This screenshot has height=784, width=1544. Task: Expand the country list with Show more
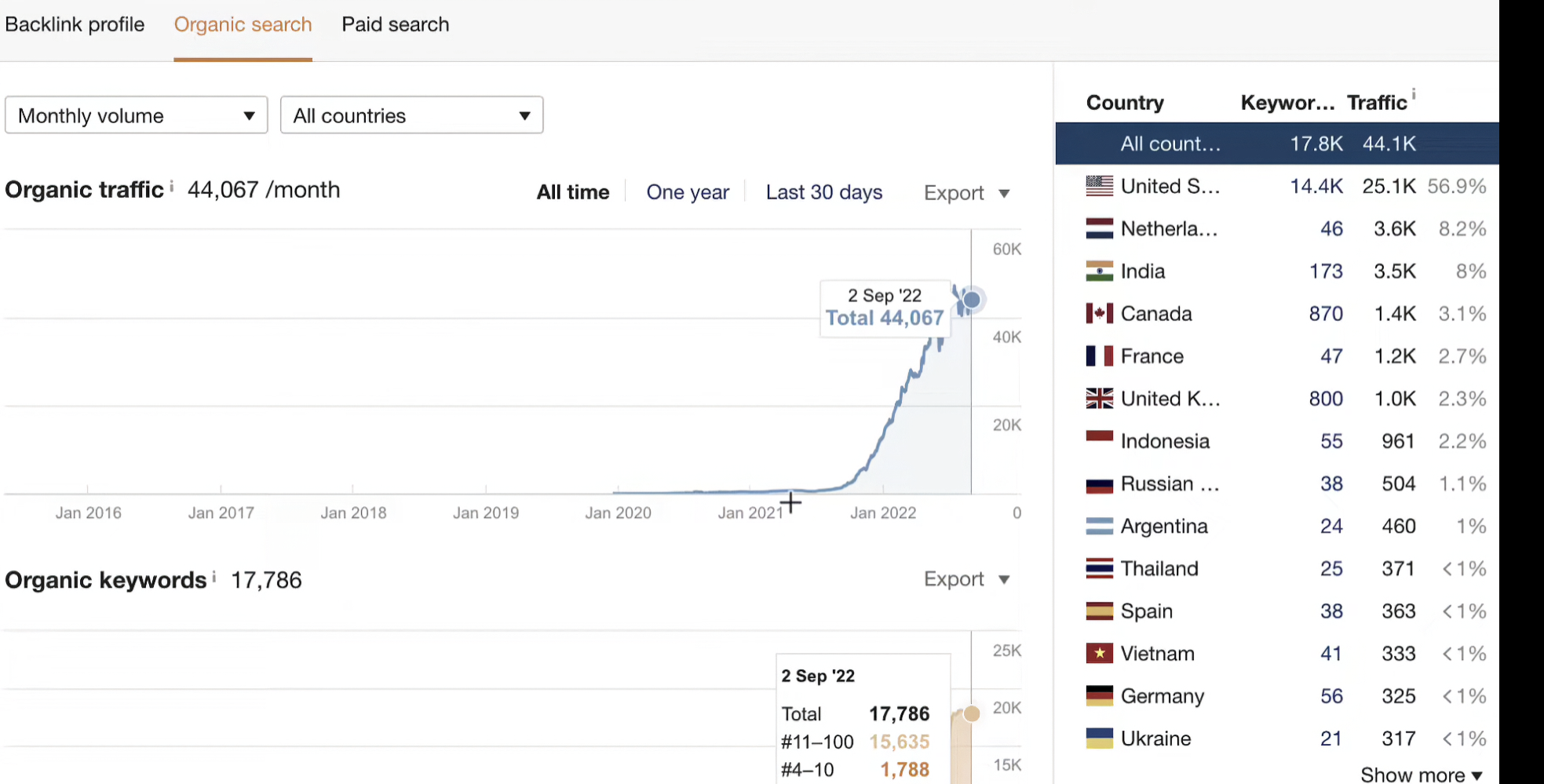pyautogui.click(x=1421, y=775)
